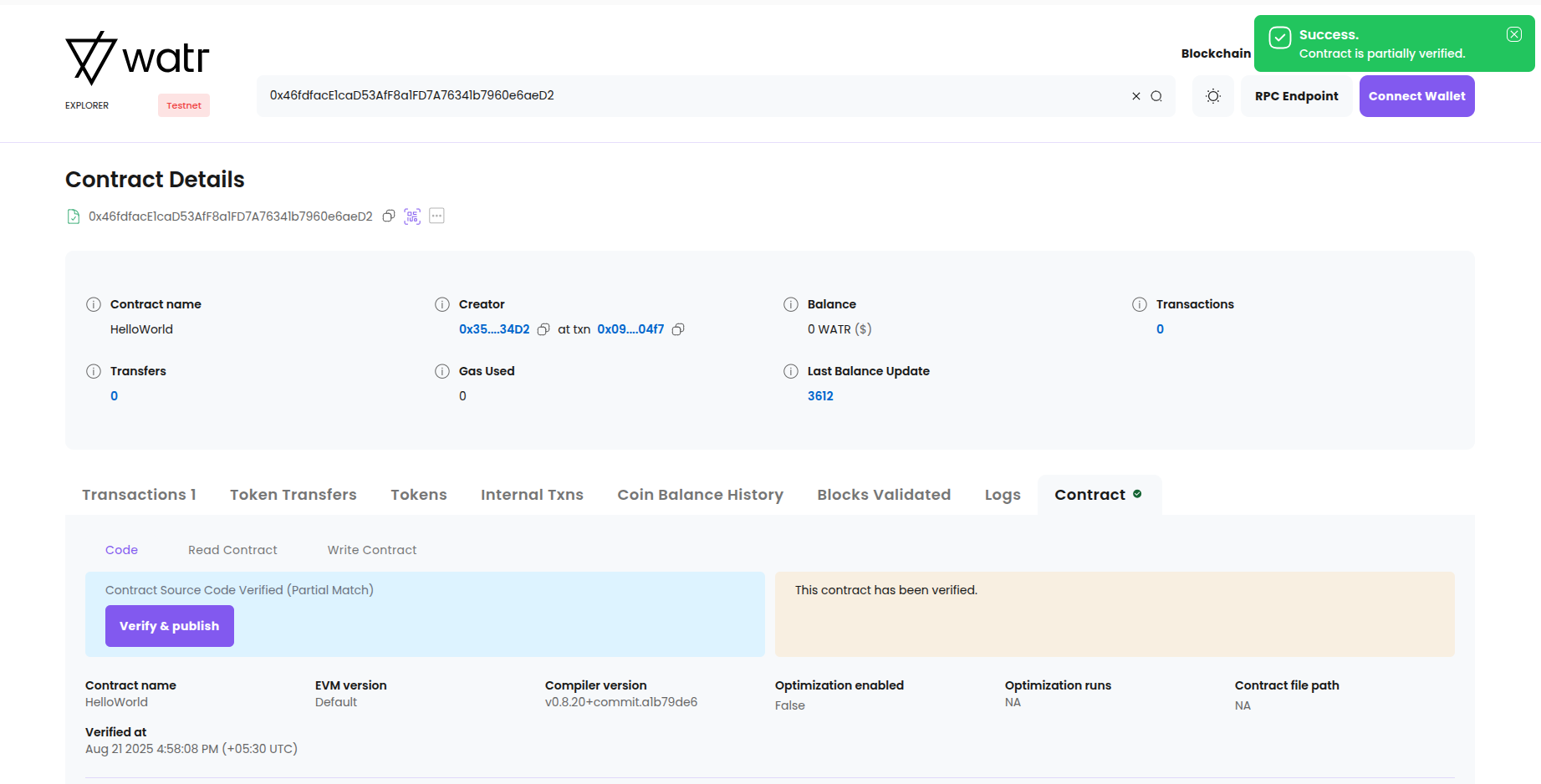
Task: Dismiss the Success notification
Action: point(1513,34)
